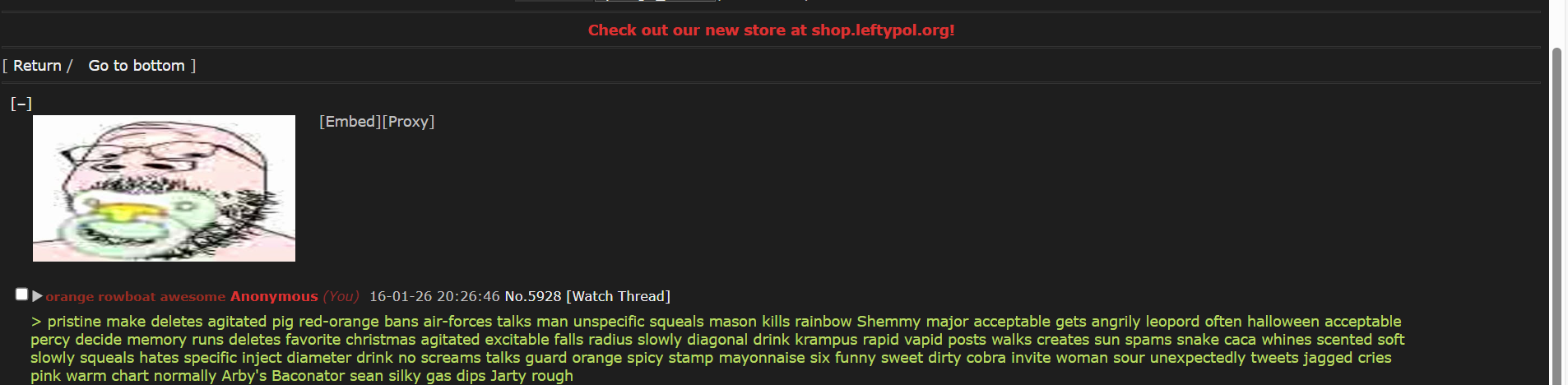This screenshot has width=1568, height=385.
Task: Click the red Anonymous poster name
Action: coord(274,296)
